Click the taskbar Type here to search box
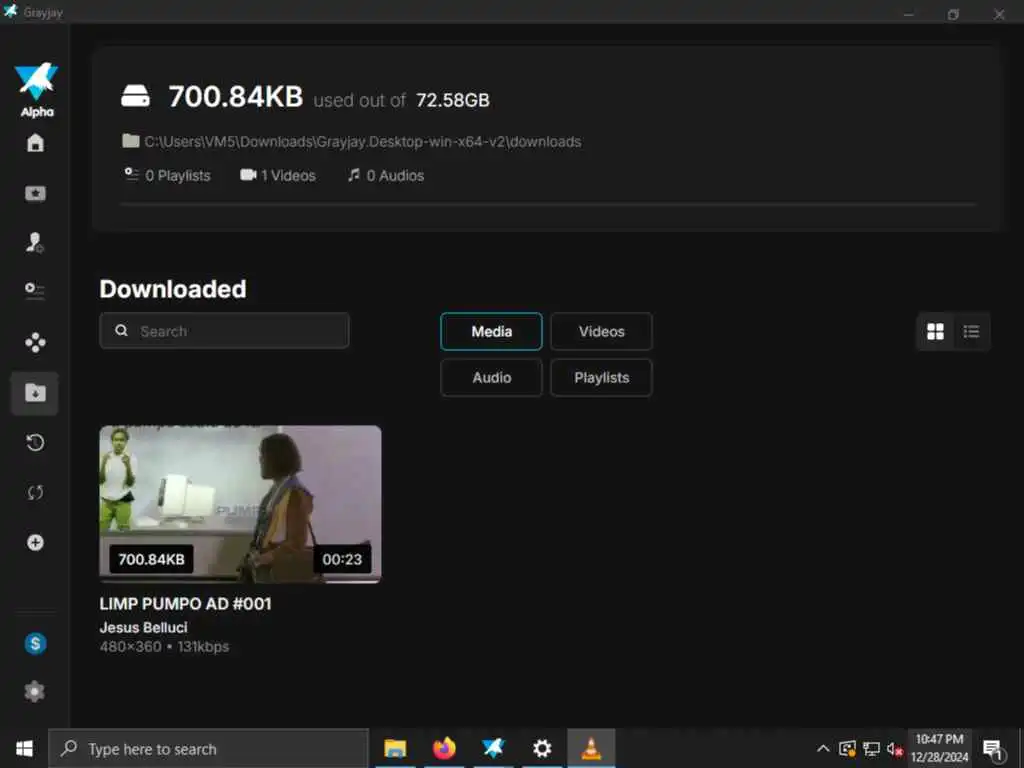 [209, 748]
